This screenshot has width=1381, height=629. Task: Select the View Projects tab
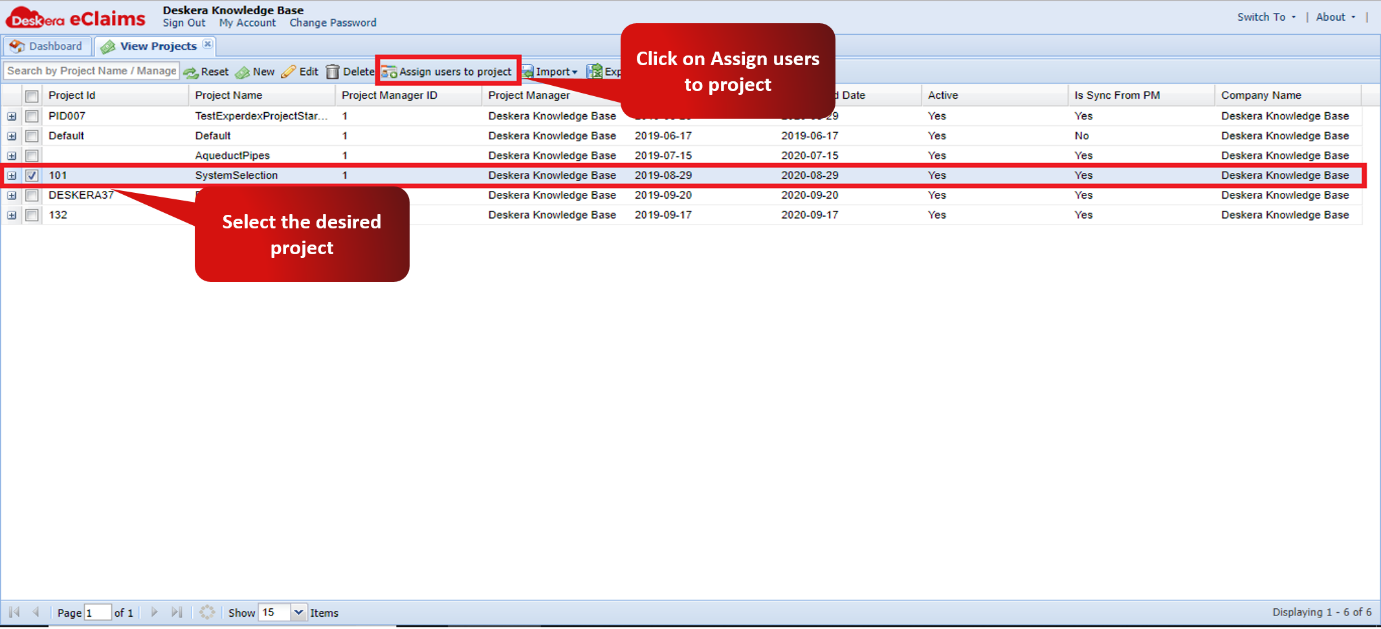tap(155, 46)
